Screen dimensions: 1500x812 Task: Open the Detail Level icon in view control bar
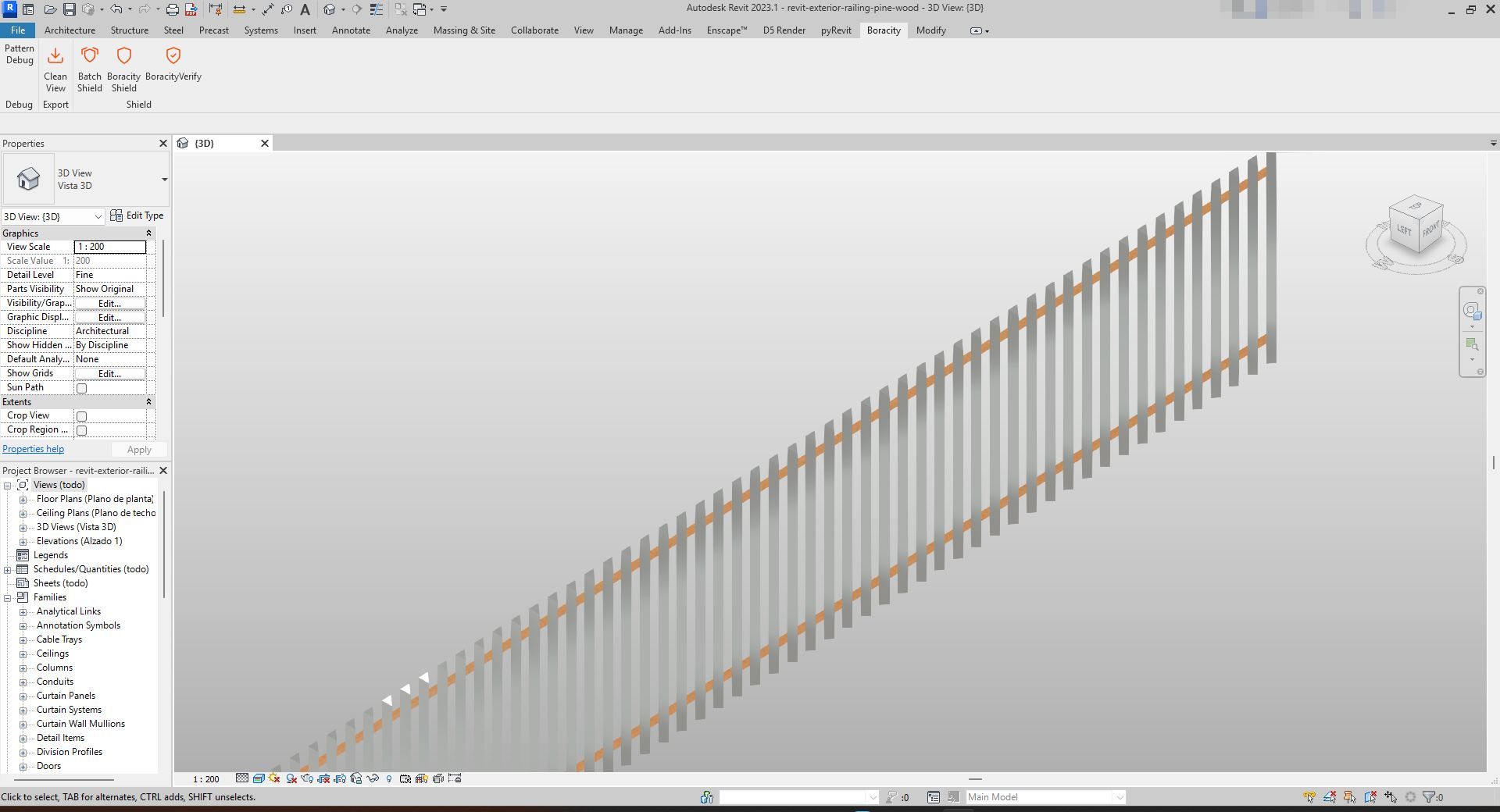click(x=242, y=778)
